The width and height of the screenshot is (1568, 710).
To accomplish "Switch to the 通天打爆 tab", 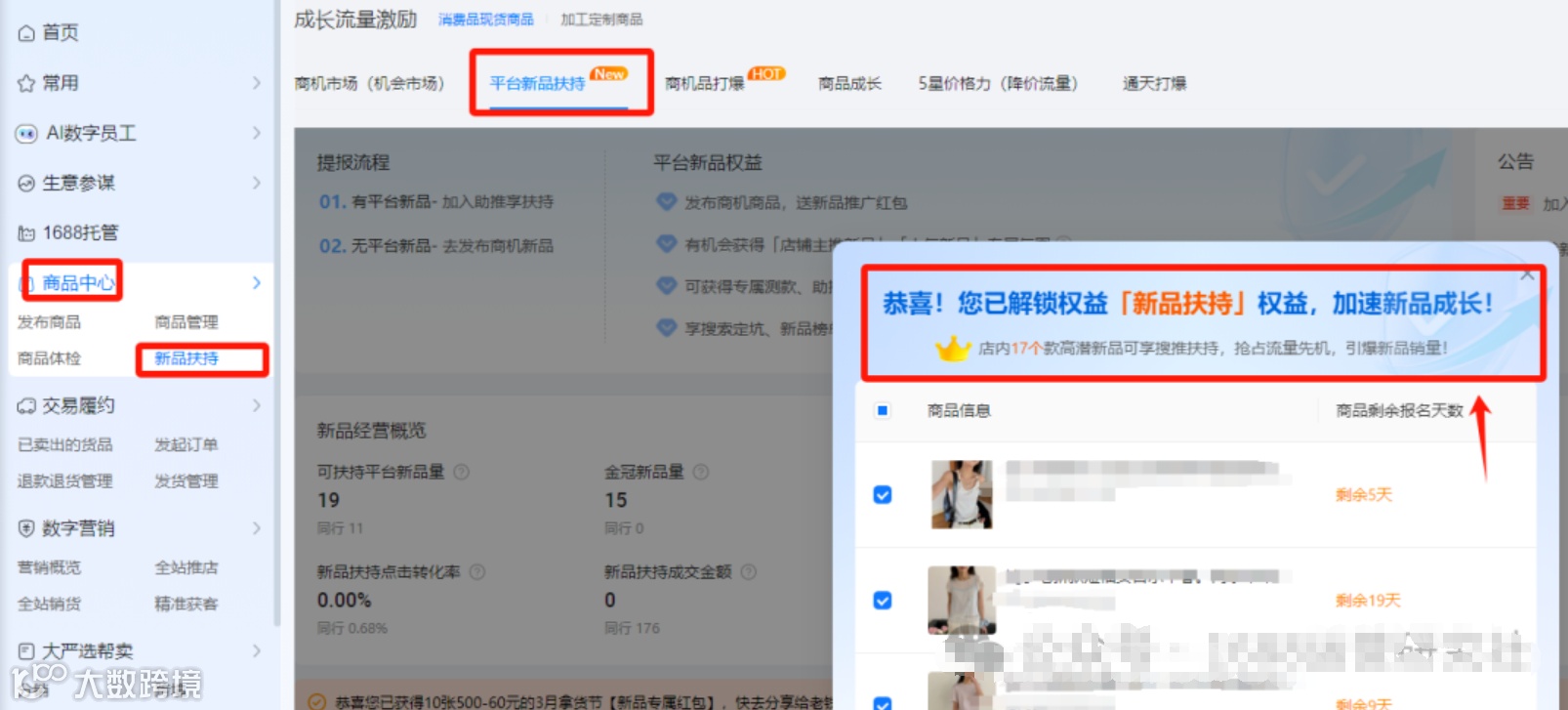I will click(x=1154, y=84).
